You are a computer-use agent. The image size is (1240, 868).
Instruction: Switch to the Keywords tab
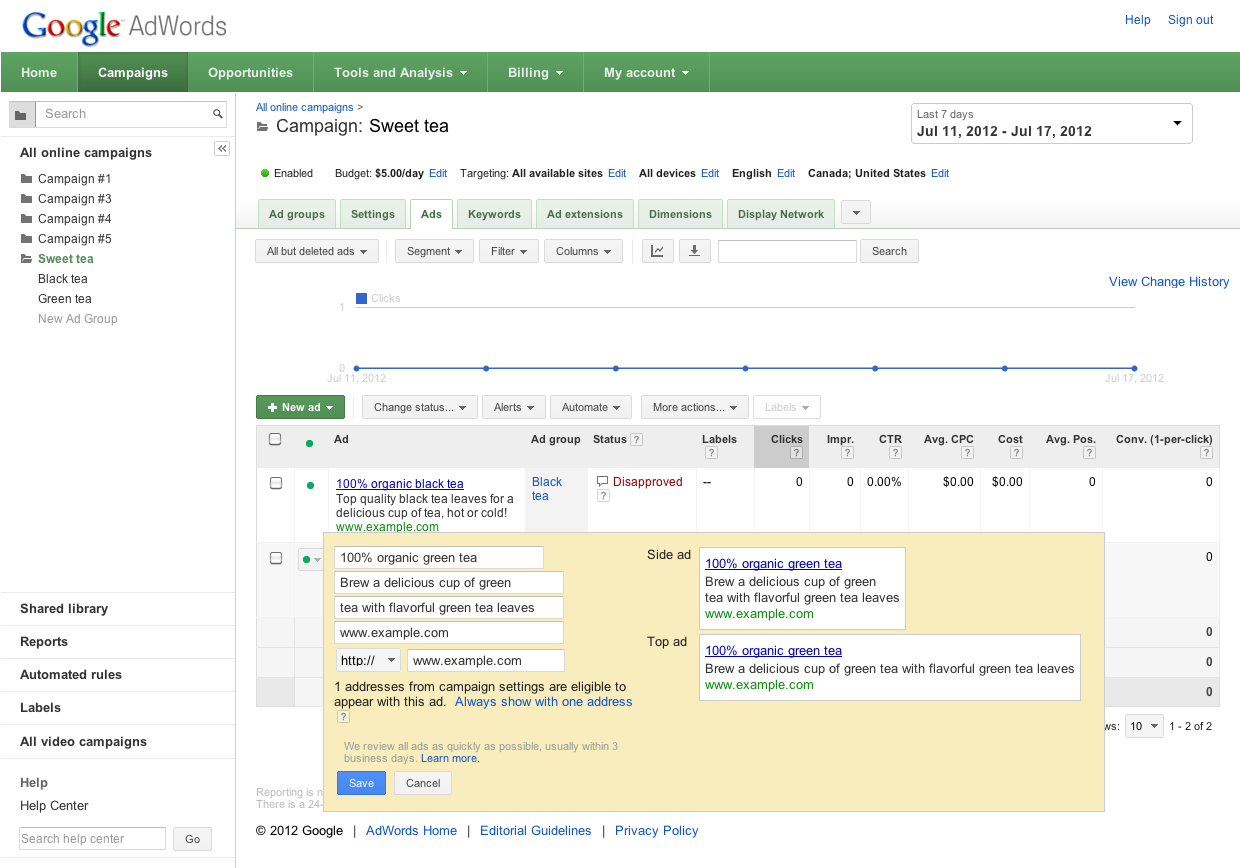[494, 214]
